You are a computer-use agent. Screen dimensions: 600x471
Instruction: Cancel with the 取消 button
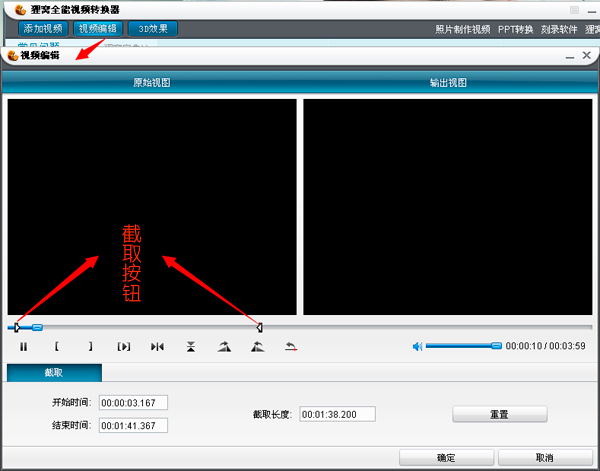[545, 458]
